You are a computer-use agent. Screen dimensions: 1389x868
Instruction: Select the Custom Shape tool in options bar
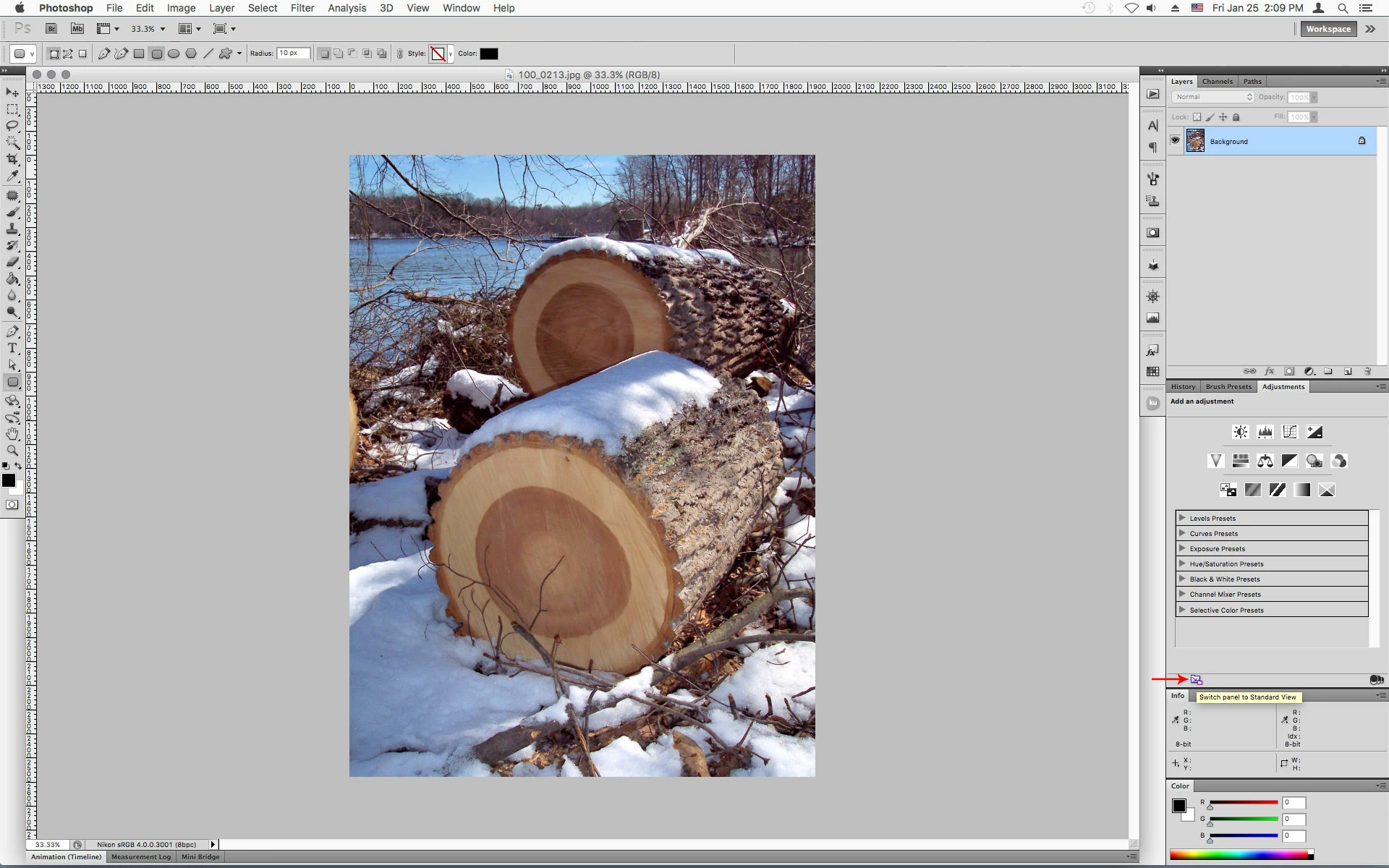226,54
